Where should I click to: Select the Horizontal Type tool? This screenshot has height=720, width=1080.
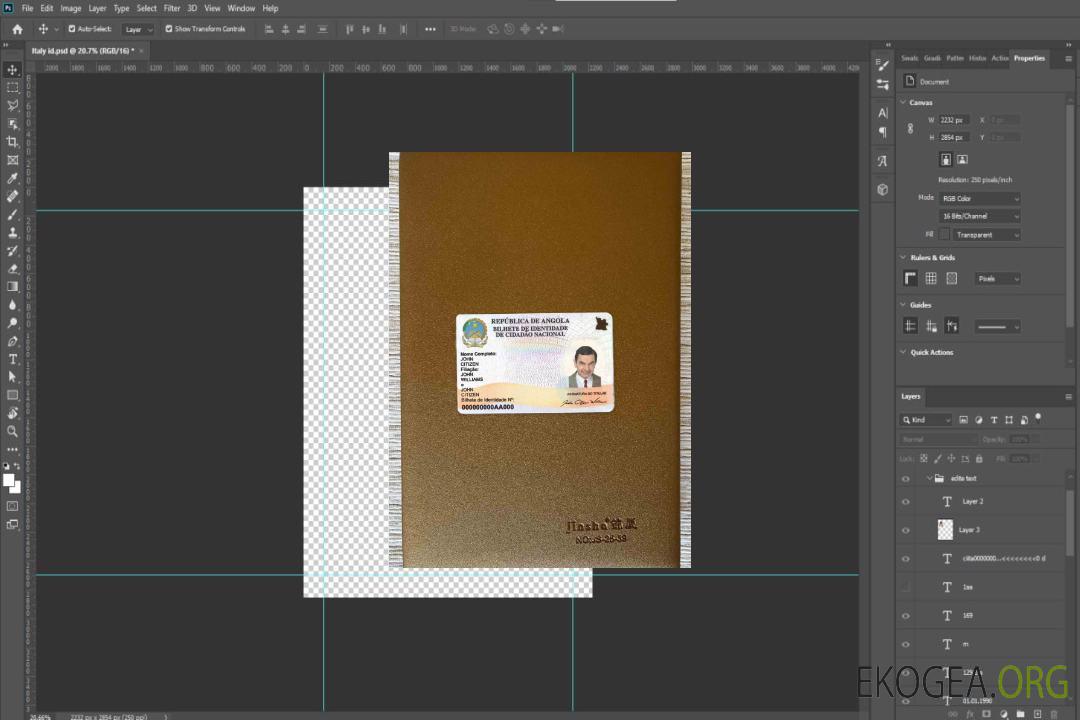point(13,359)
